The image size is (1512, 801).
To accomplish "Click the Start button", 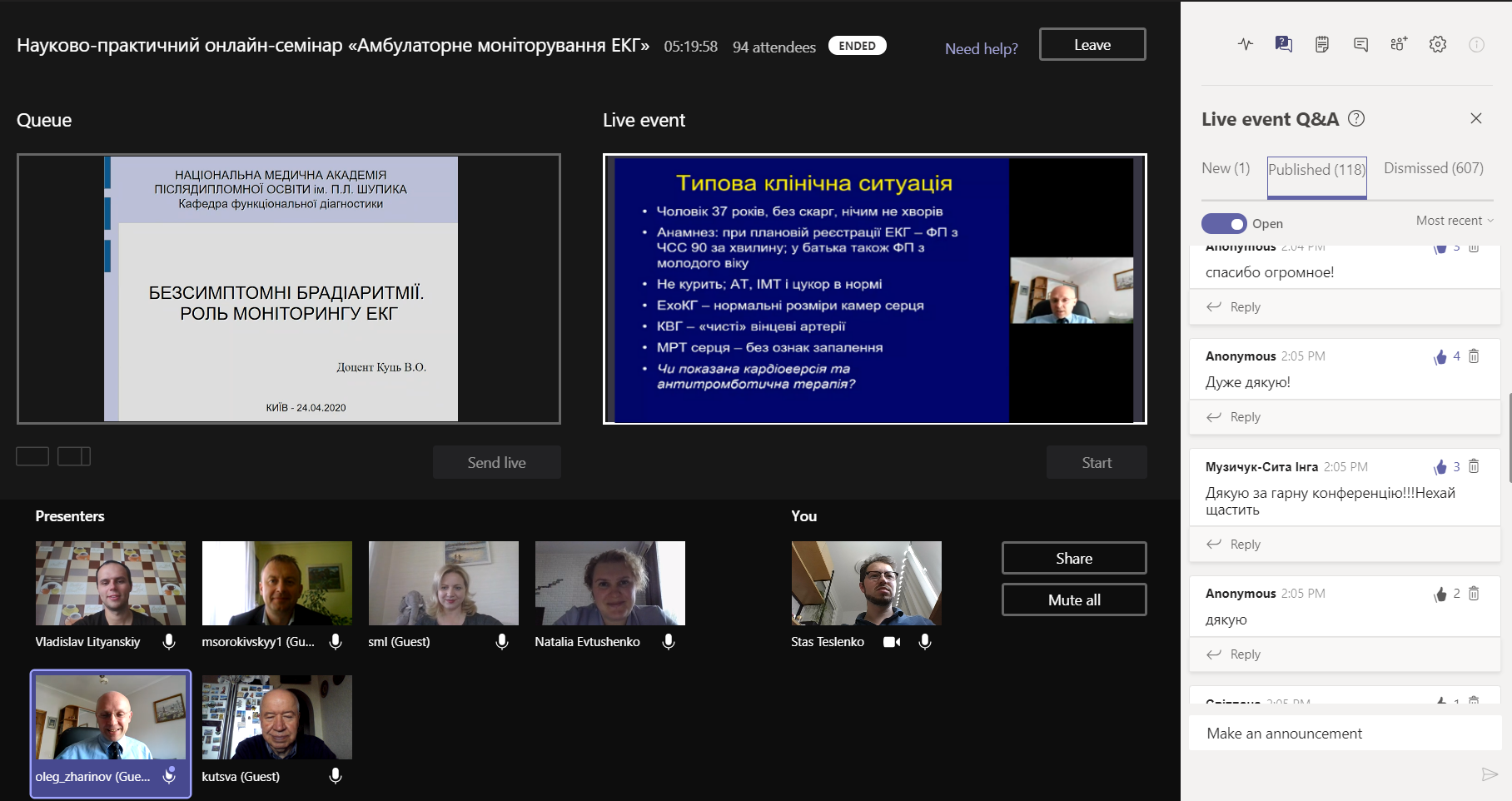I will (x=1097, y=462).
